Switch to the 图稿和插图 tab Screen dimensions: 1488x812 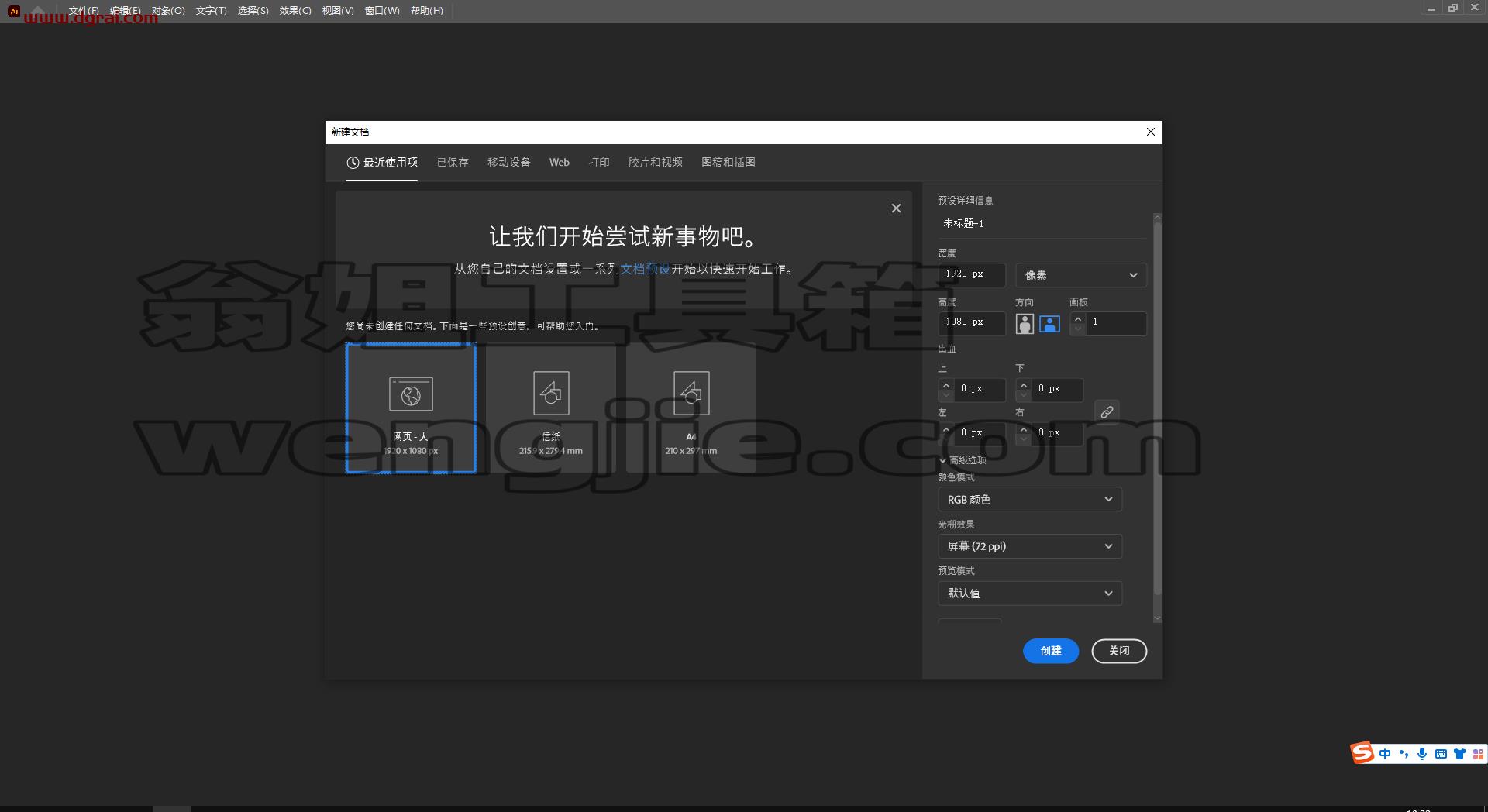click(728, 163)
